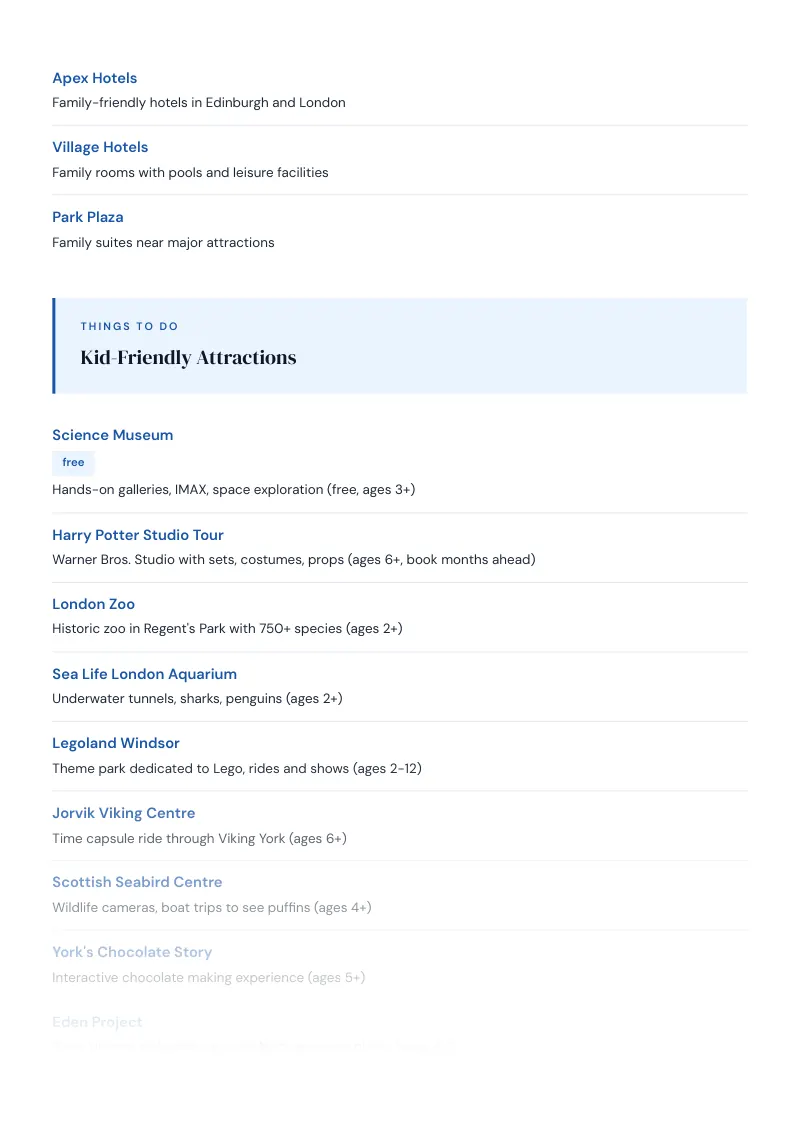Open the Apex Hotels link
The height and width of the screenshot is (1132, 800).
pos(95,78)
